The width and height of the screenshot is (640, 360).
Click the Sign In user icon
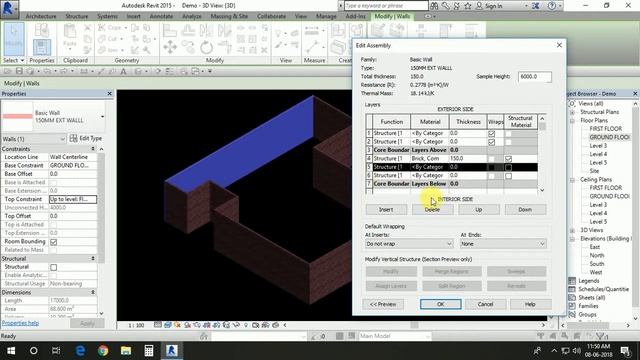pyautogui.click(x=480, y=6)
